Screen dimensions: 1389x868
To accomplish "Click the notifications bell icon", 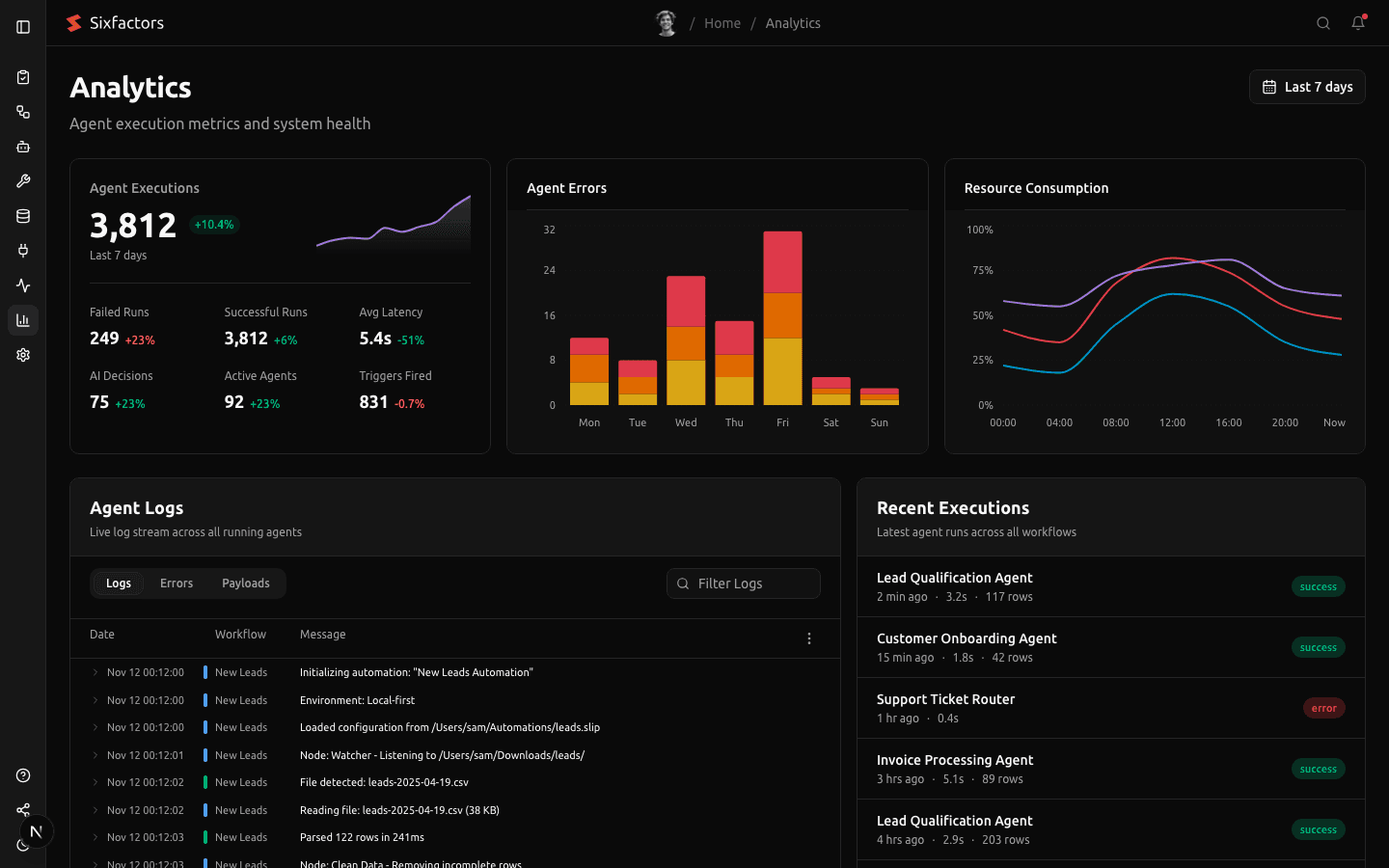I will (1358, 23).
